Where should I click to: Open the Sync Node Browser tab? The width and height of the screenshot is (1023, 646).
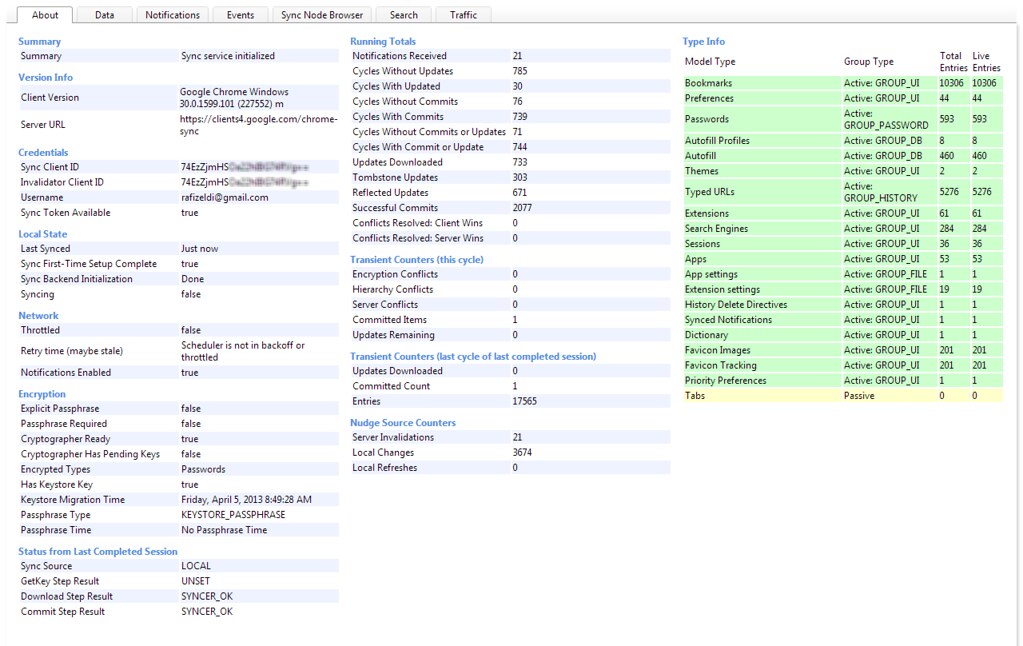coord(322,15)
